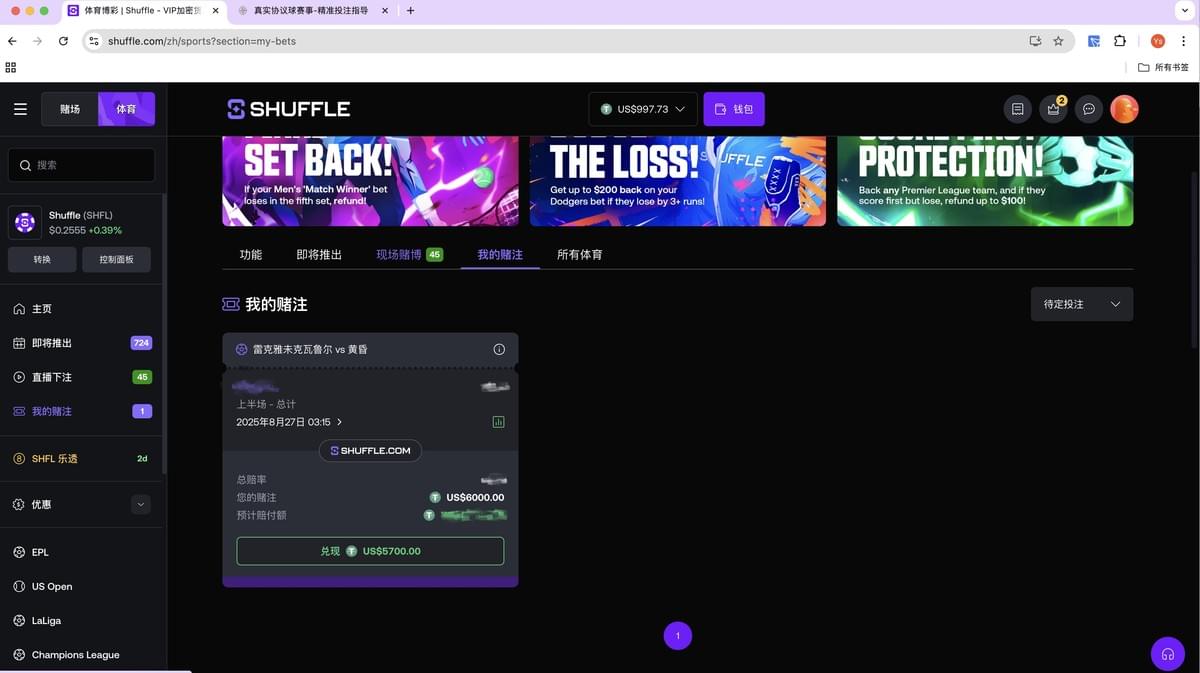Click the blue translate extension icon
The image size is (1200, 673).
[x=1094, y=41]
